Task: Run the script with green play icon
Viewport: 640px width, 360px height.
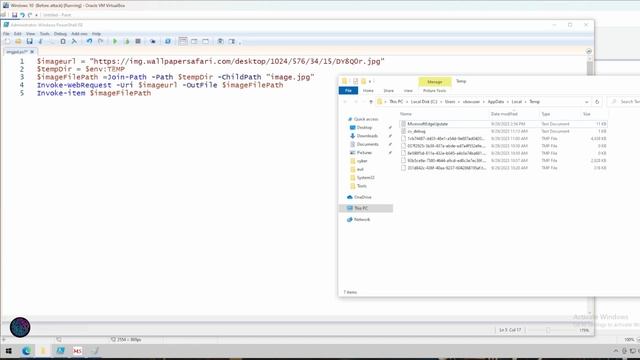Action: [115, 42]
